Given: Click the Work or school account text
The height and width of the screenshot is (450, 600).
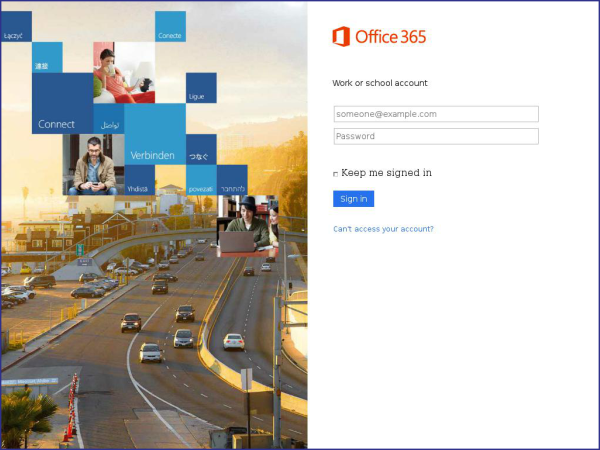Looking at the screenshot, I should click(380, 83).
